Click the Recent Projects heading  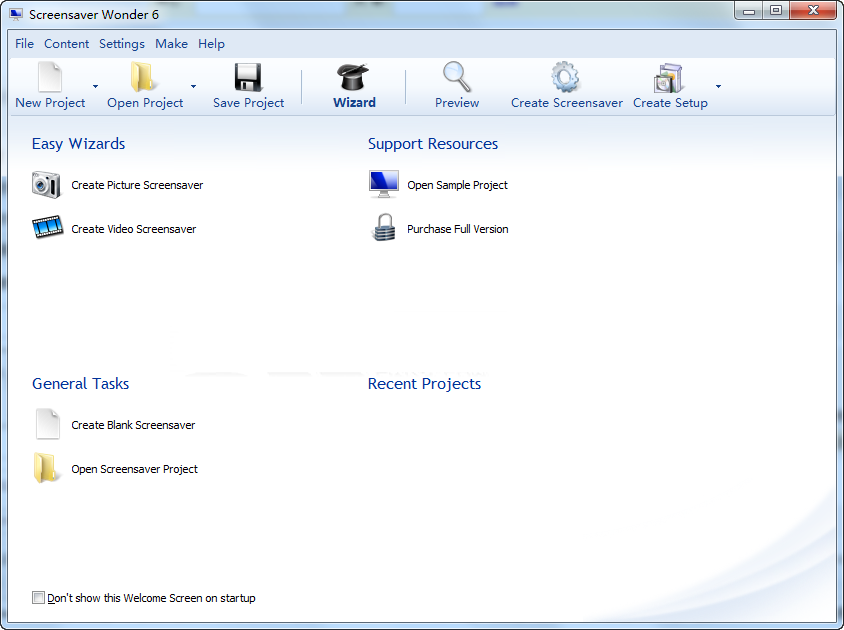424,384
